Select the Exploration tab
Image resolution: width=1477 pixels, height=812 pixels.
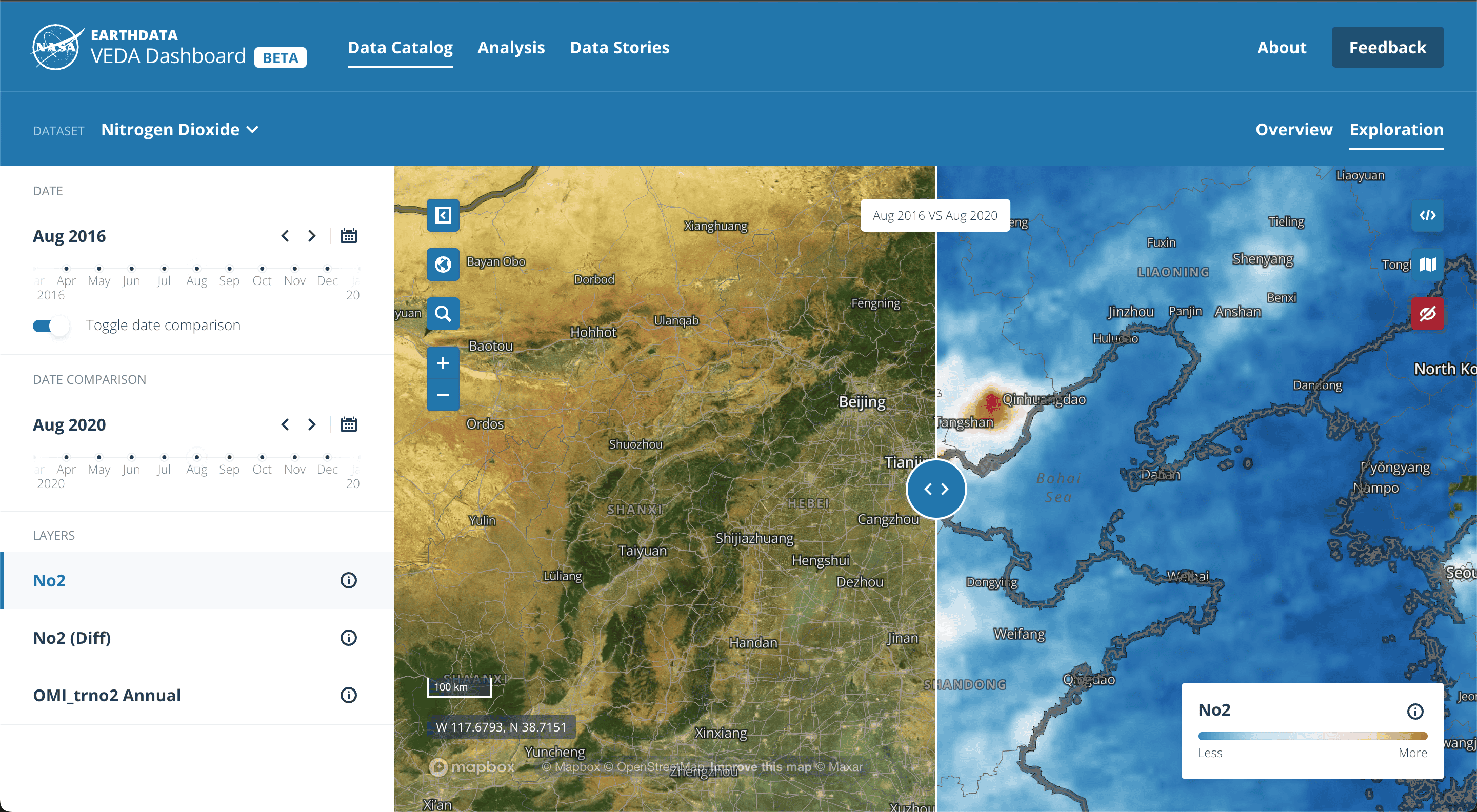pyautogui.click(x=1396, y=130)
